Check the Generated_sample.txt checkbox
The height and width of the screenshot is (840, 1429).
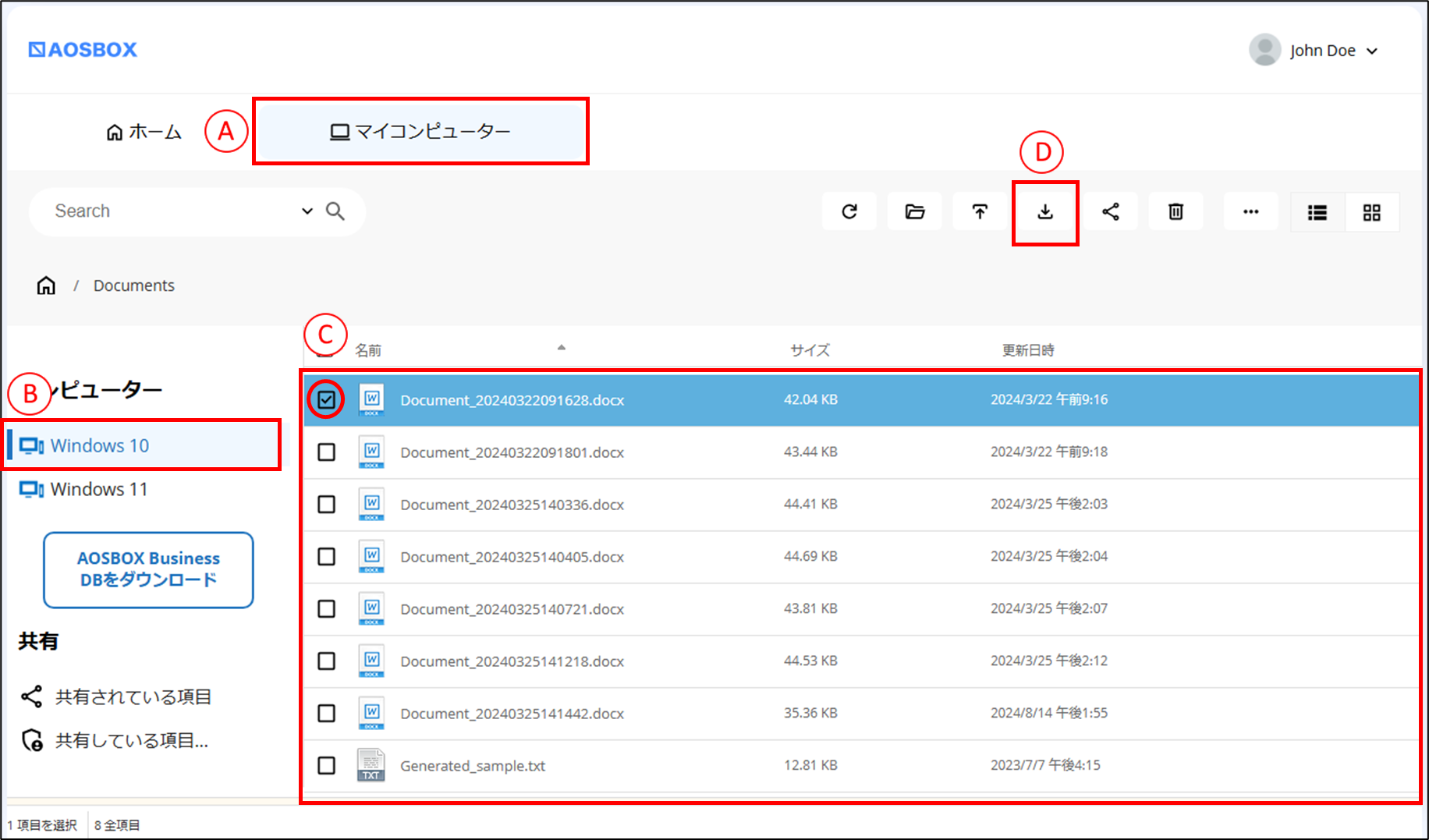[327, 766]
